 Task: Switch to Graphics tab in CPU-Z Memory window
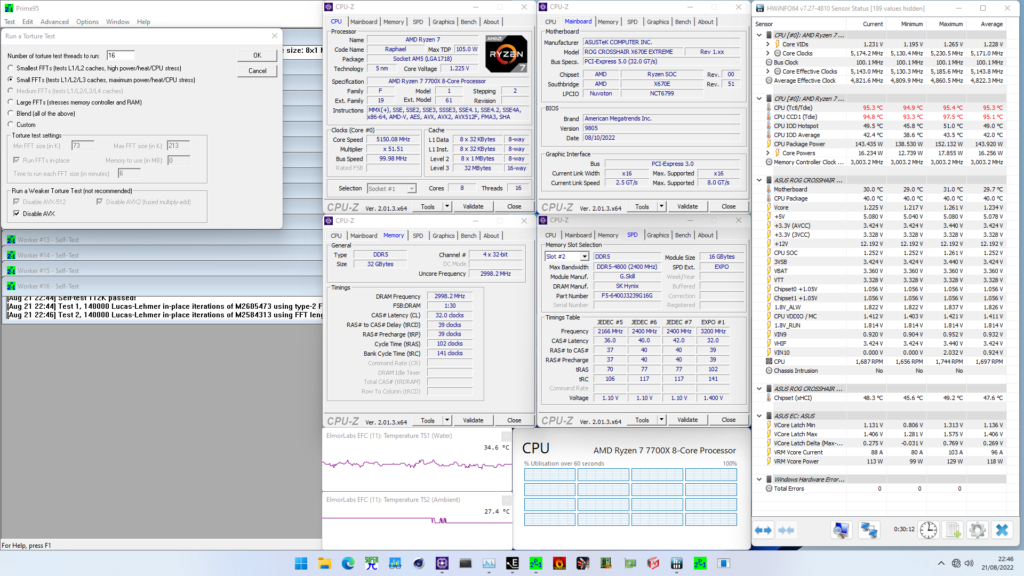[x=443, y=236]
